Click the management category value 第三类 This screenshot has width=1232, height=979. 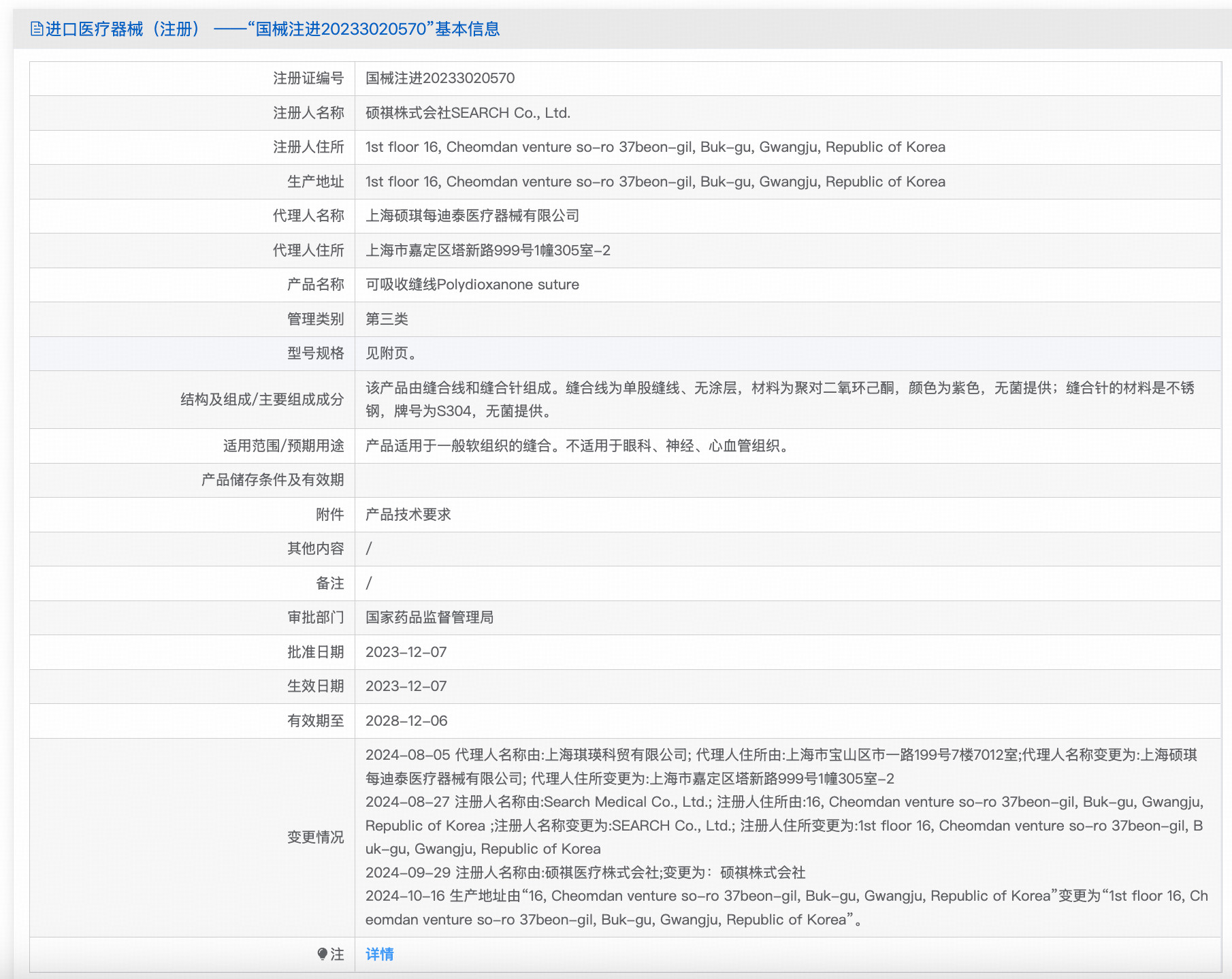[x=387, y=319]
